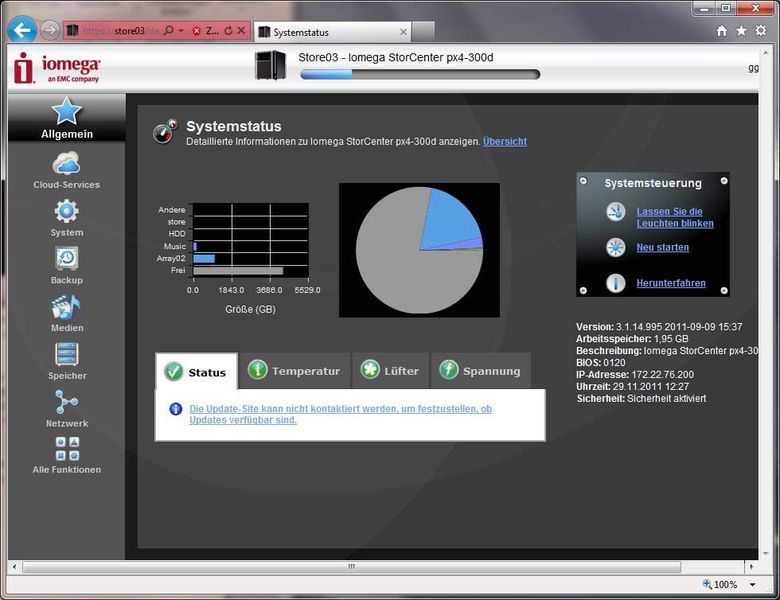
Task: Click Lassen Sie die Leuchten blinken link
Action: pos(675,217)
